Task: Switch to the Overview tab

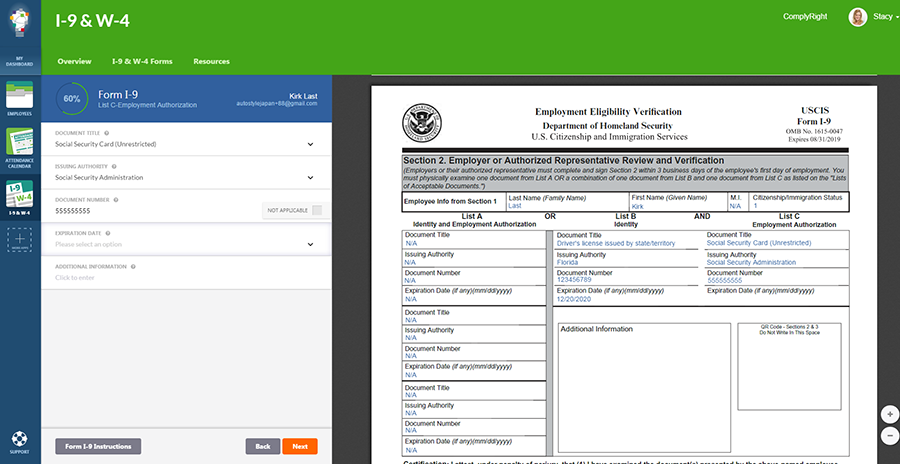Action: [x=74, y=61]
